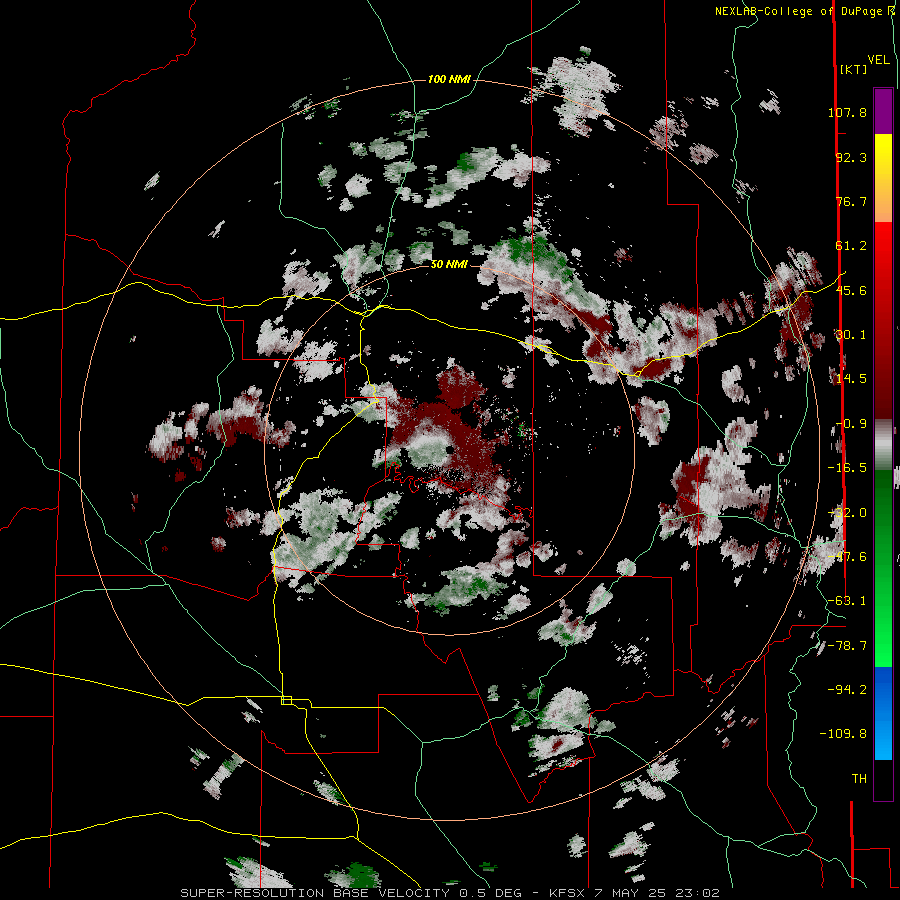
Task: Select the 61.2 value on the velocity scale
Action: [851, 246]
